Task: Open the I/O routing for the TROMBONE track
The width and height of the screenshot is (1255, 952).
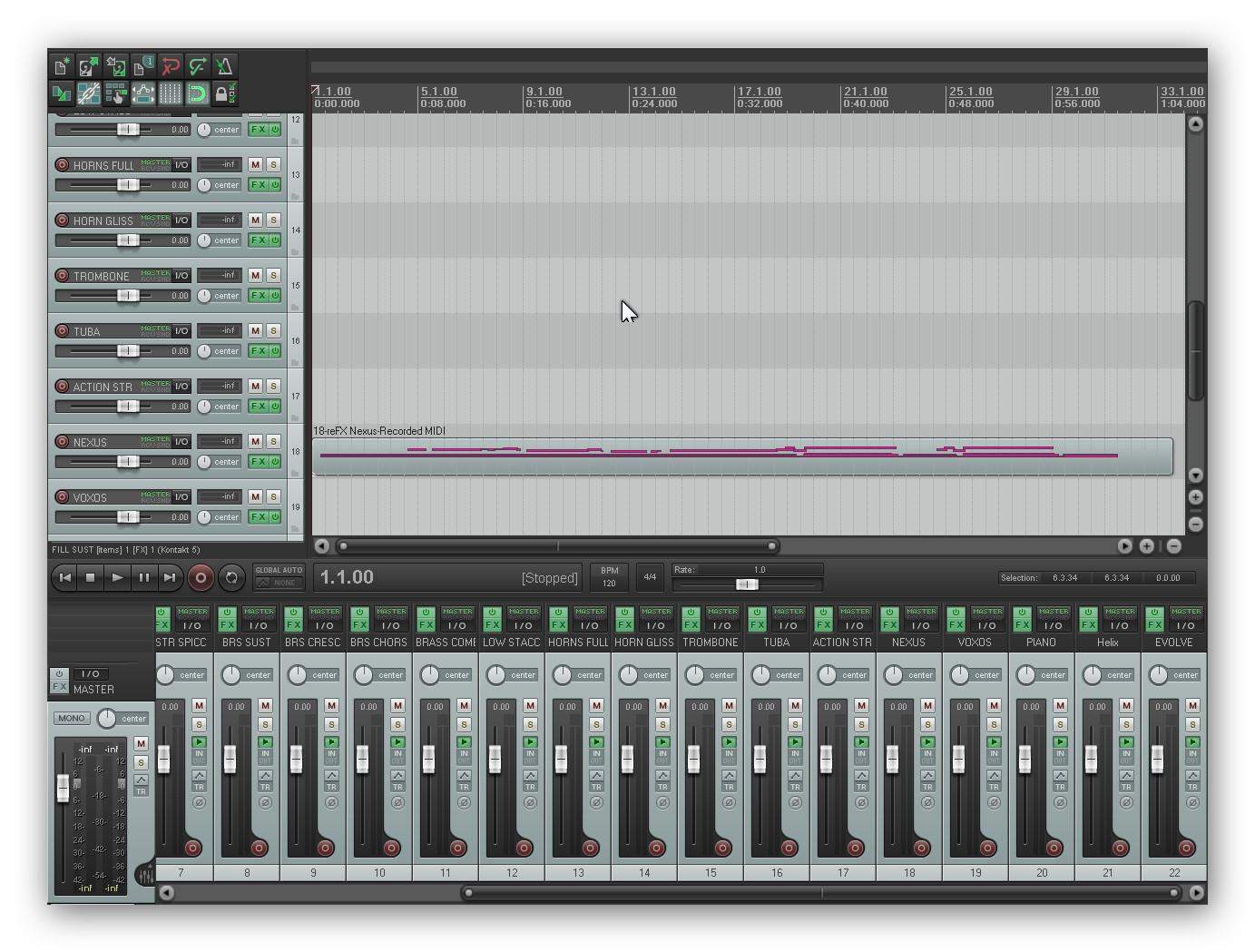Action: [181, 275]
